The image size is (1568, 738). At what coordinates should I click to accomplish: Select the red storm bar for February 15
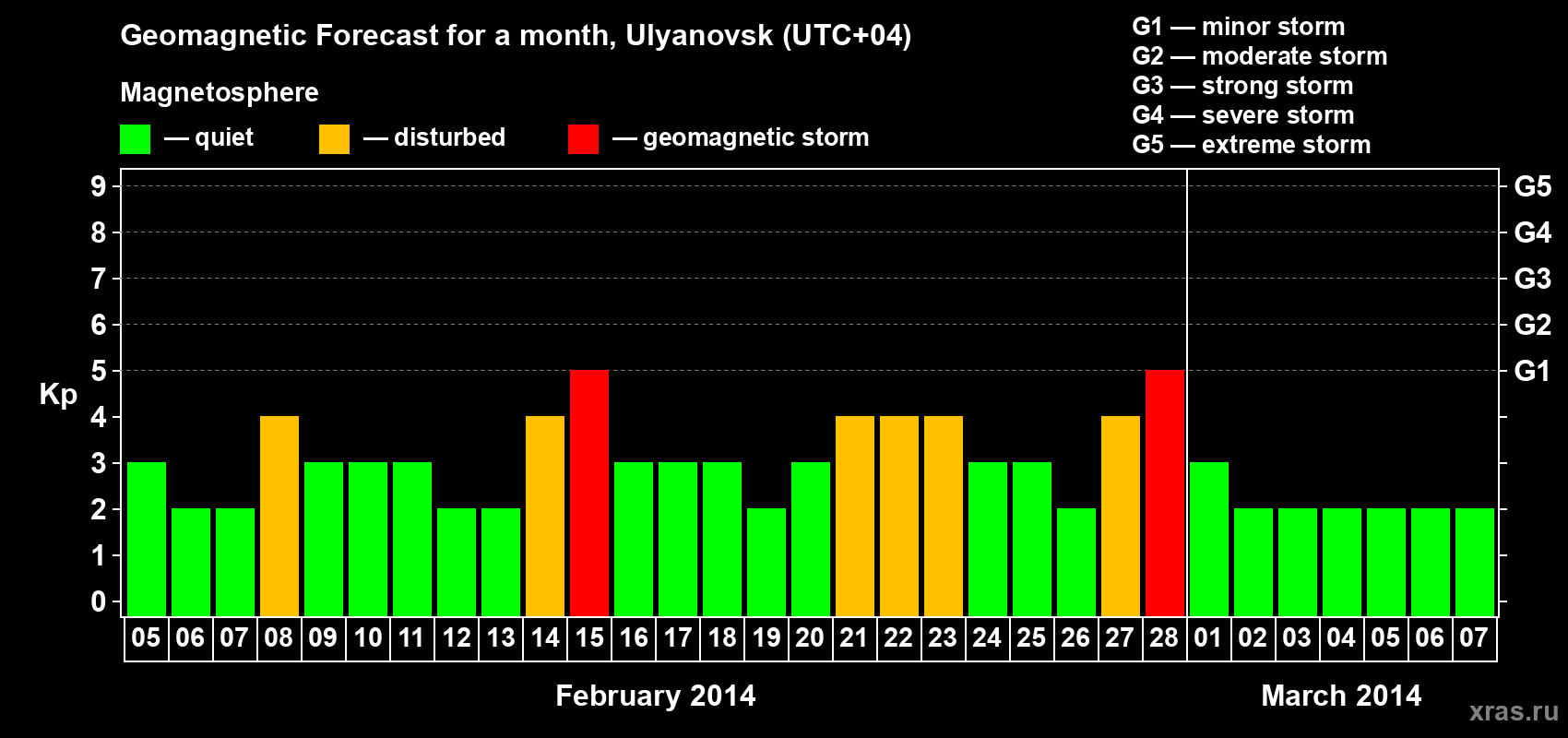[589, 494]
